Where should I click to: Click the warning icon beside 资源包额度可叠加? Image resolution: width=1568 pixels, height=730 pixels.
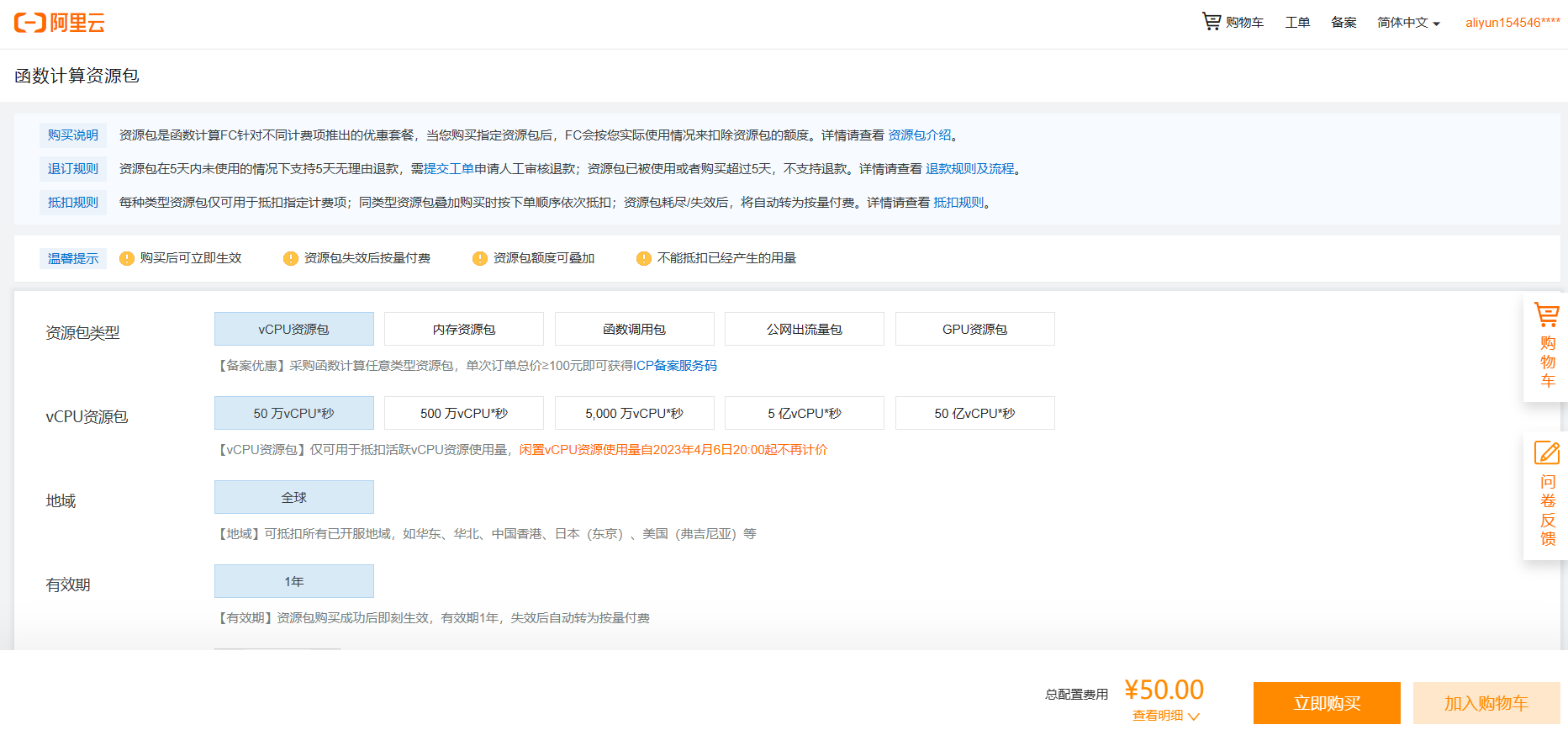480,258
